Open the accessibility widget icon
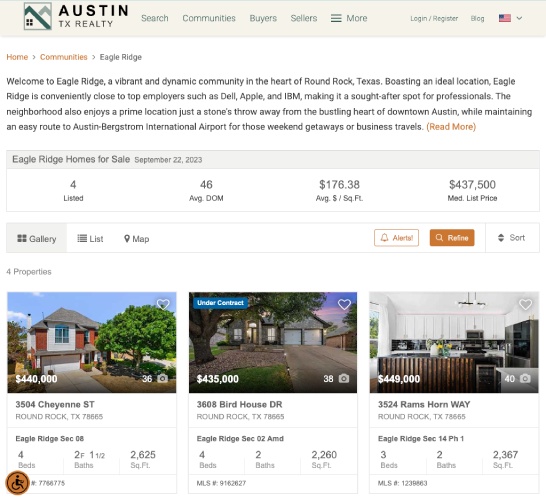 (17, 483)
